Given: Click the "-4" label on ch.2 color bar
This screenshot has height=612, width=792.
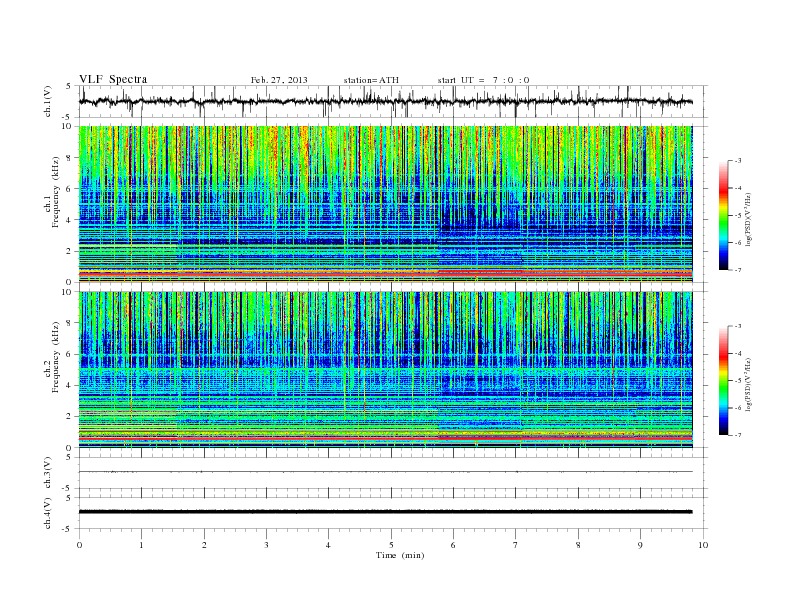Looking at the screenshot, I should [738, 353].
